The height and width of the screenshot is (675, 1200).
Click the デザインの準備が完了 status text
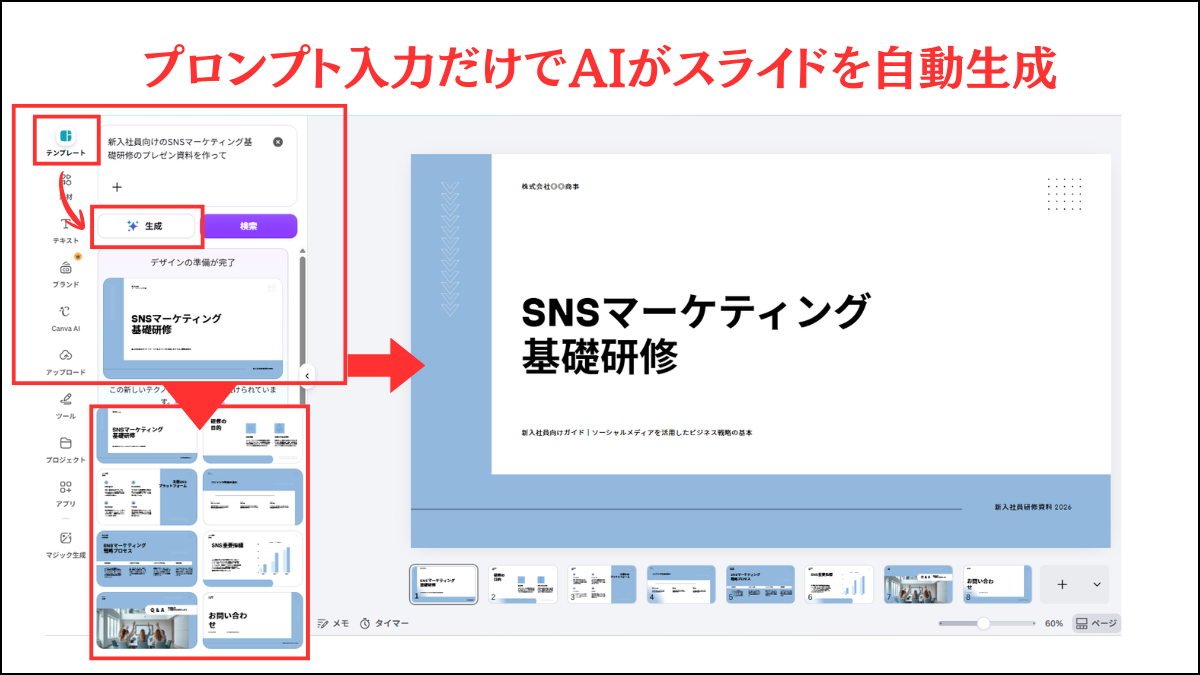[x=193, y=262]
